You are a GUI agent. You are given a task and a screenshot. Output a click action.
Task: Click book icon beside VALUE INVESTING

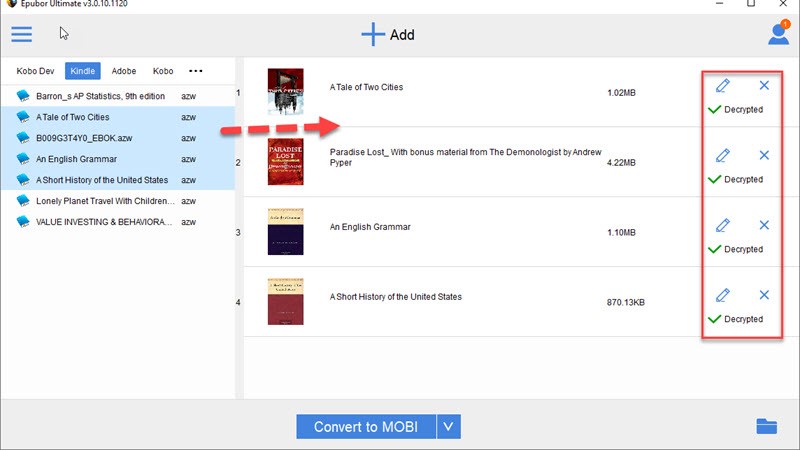click(23, 221)
